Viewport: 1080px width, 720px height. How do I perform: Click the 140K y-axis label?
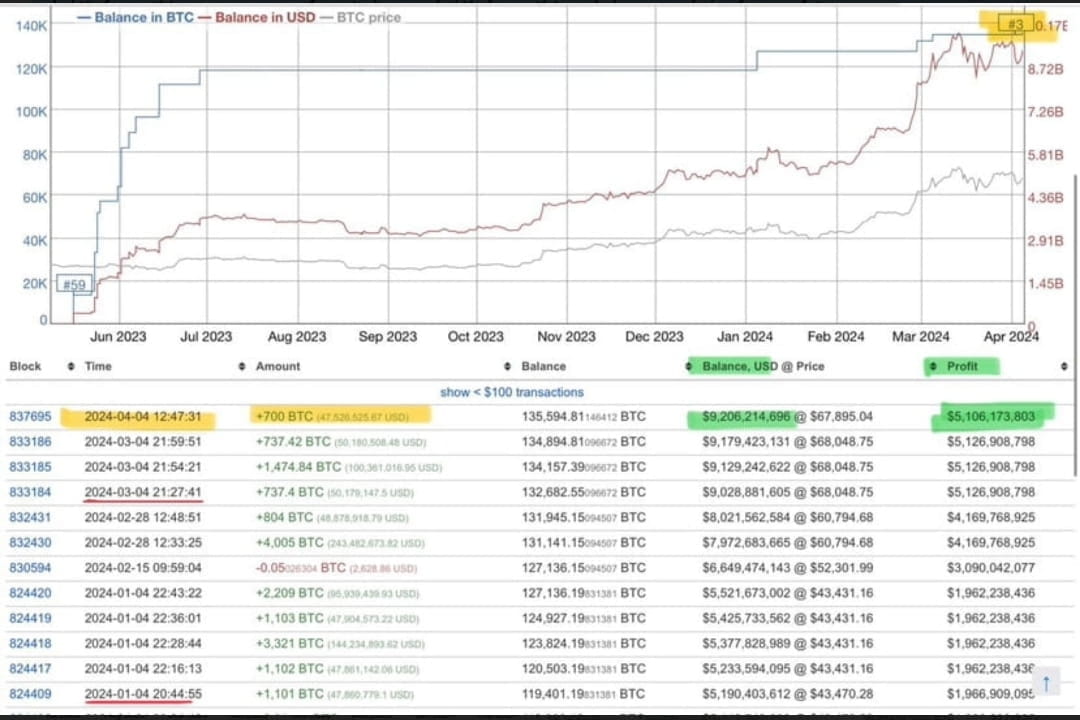click(x=32, y=26)
